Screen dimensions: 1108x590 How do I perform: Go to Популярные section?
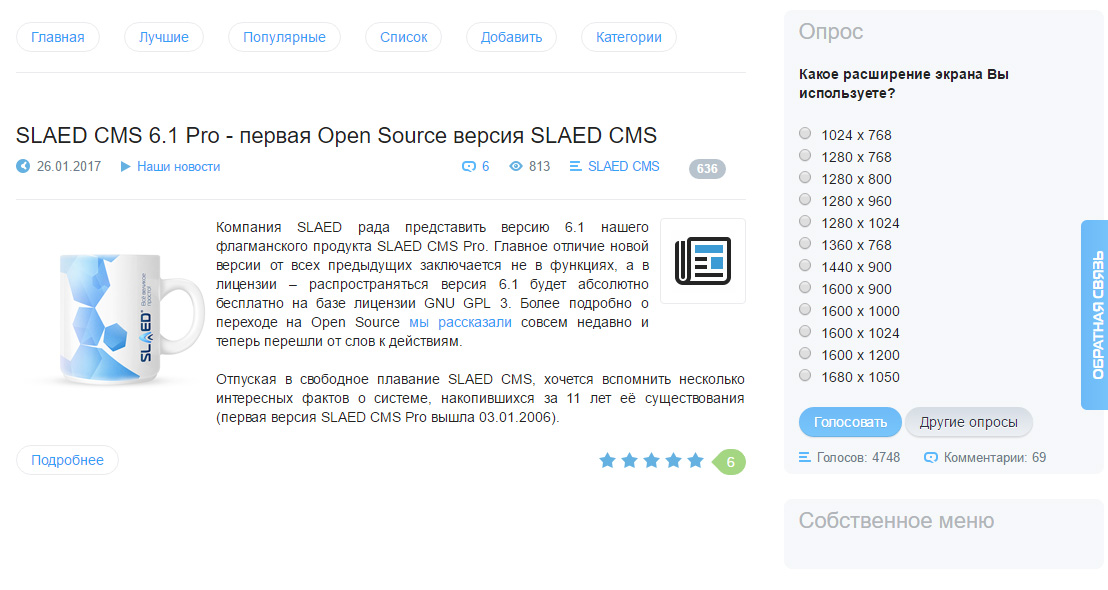click(284, 37)
